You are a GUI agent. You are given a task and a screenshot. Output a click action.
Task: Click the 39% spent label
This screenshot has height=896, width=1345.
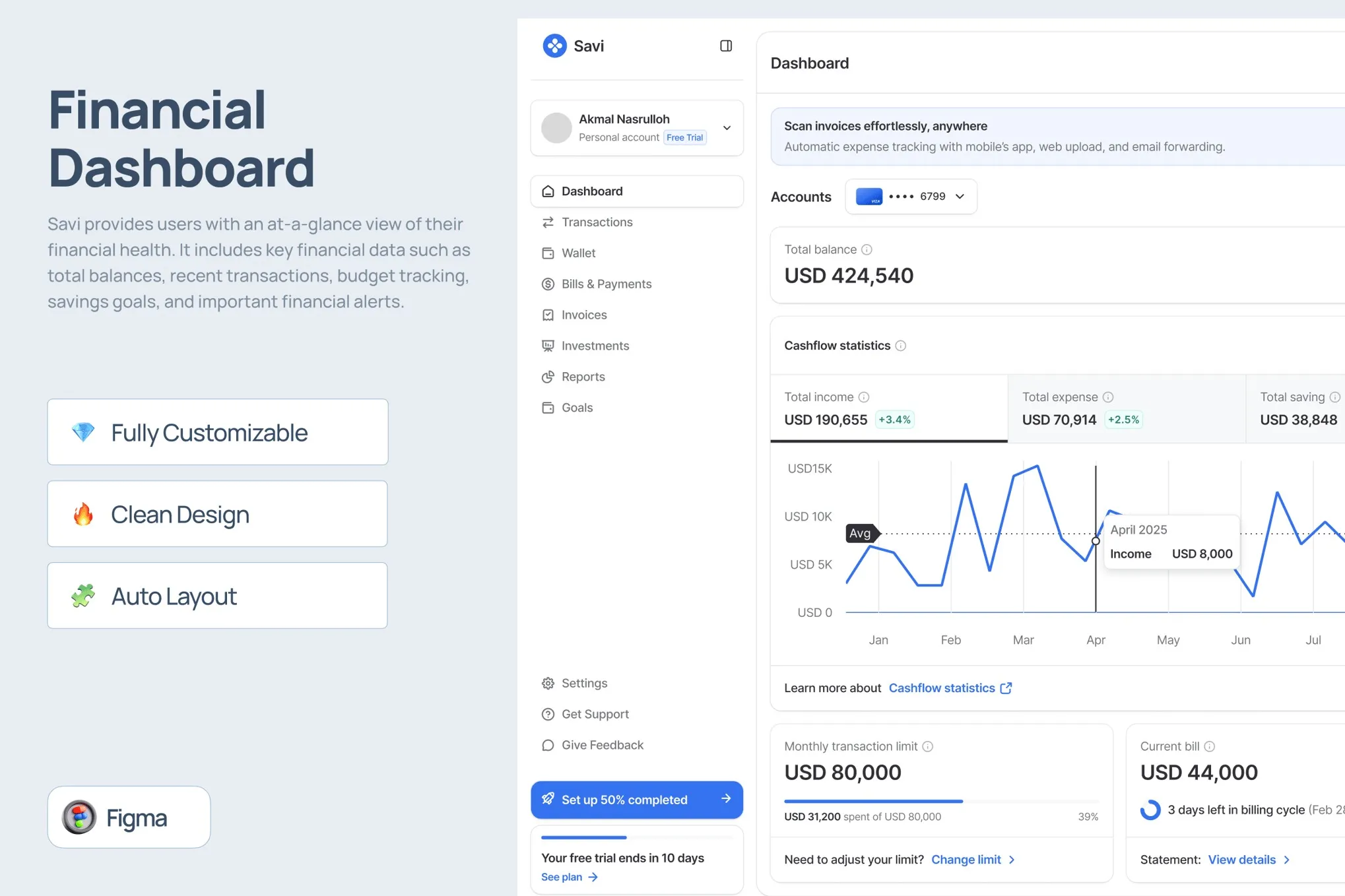pyautogui.click(x=1088, y=817)
